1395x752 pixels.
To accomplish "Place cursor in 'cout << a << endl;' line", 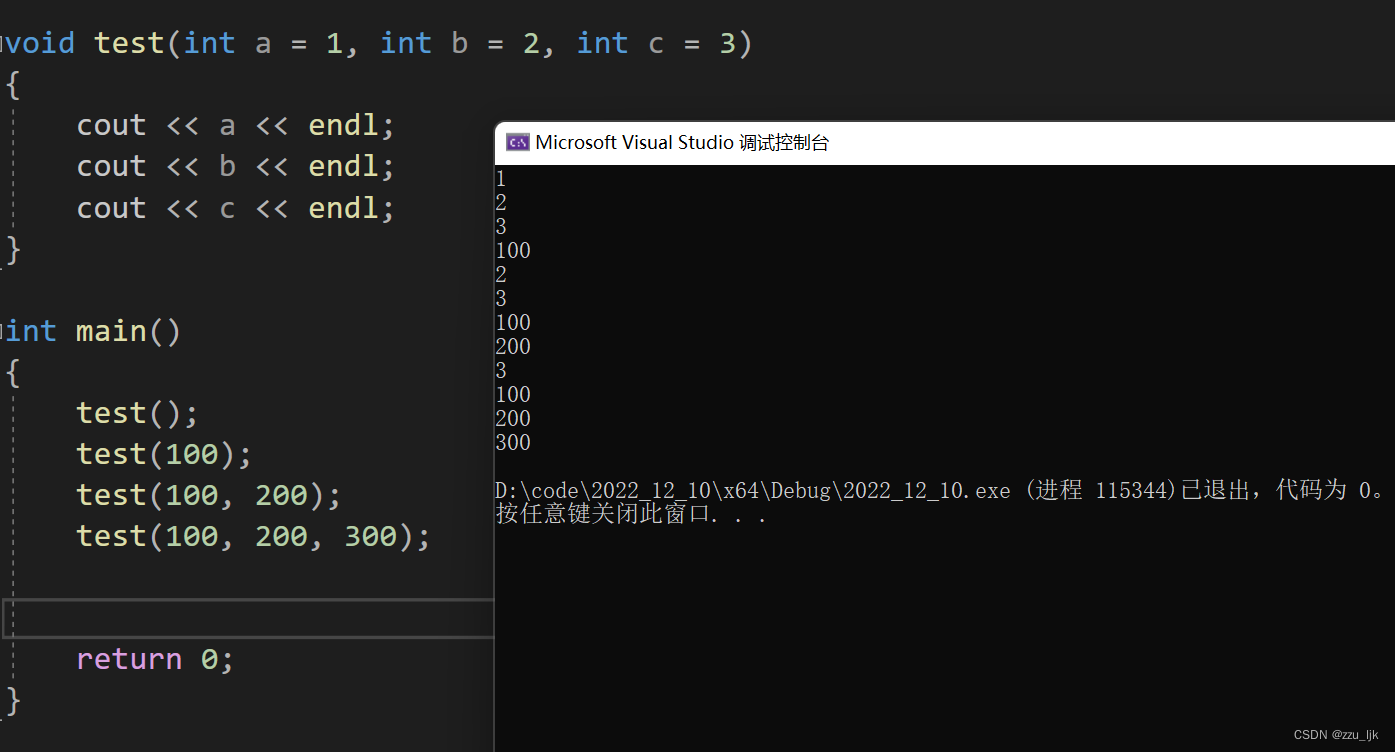I will (x=236, y=125).
